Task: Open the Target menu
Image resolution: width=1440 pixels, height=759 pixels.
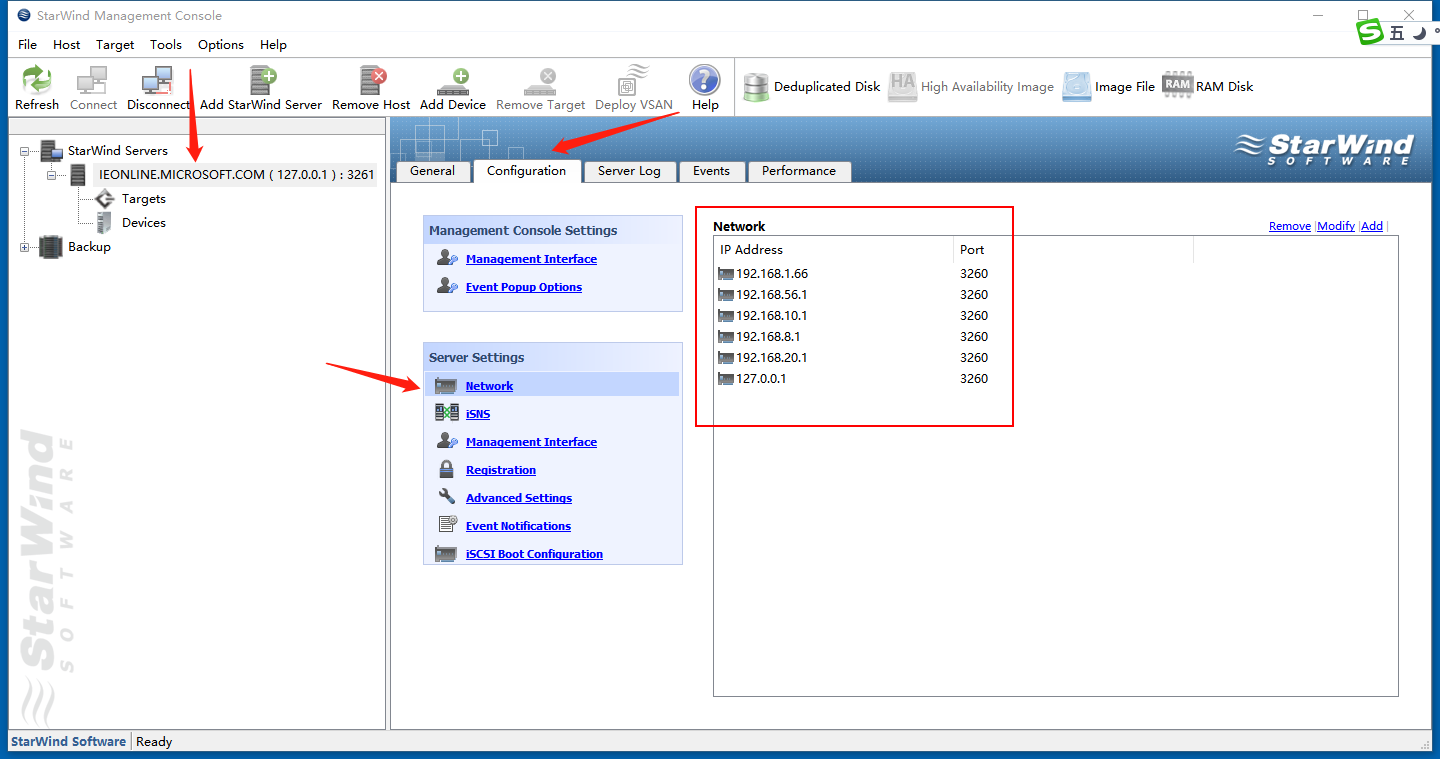Action: [x=115, y=44]
